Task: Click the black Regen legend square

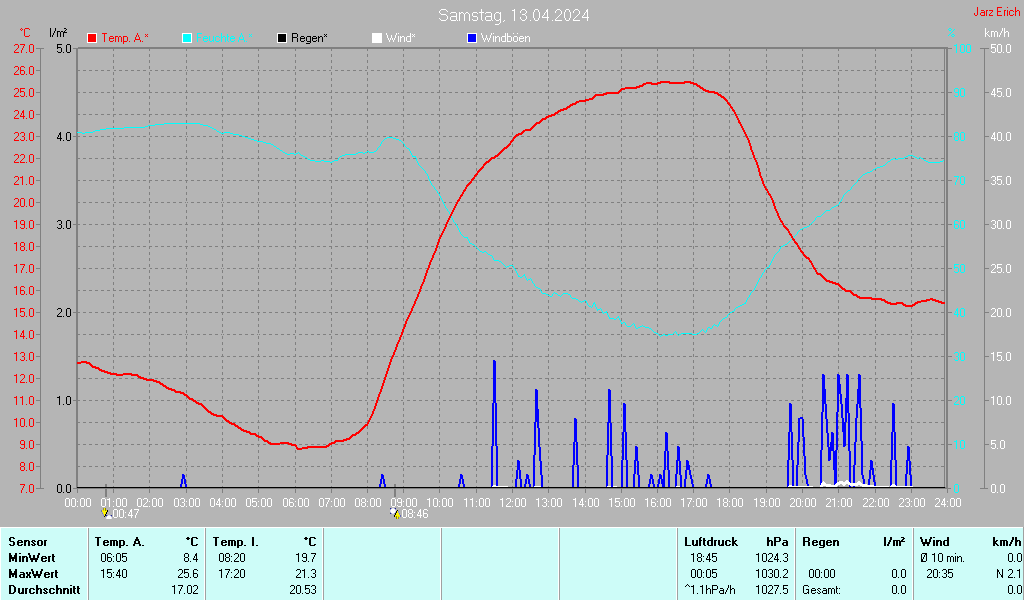Action: (283, 38)
